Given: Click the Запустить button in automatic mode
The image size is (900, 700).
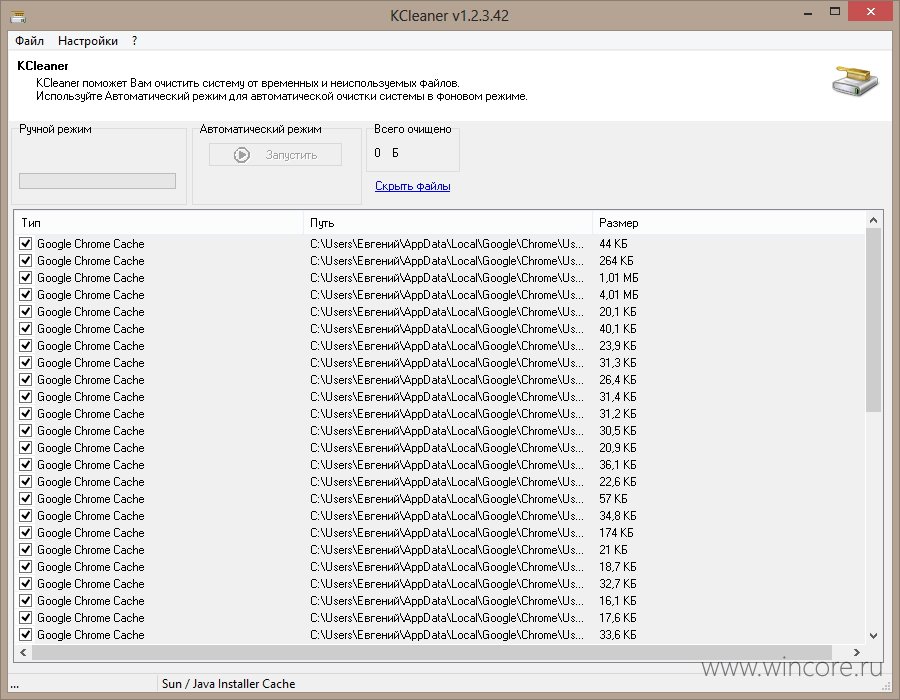Looking at the screenshot, I should point(276,155).
